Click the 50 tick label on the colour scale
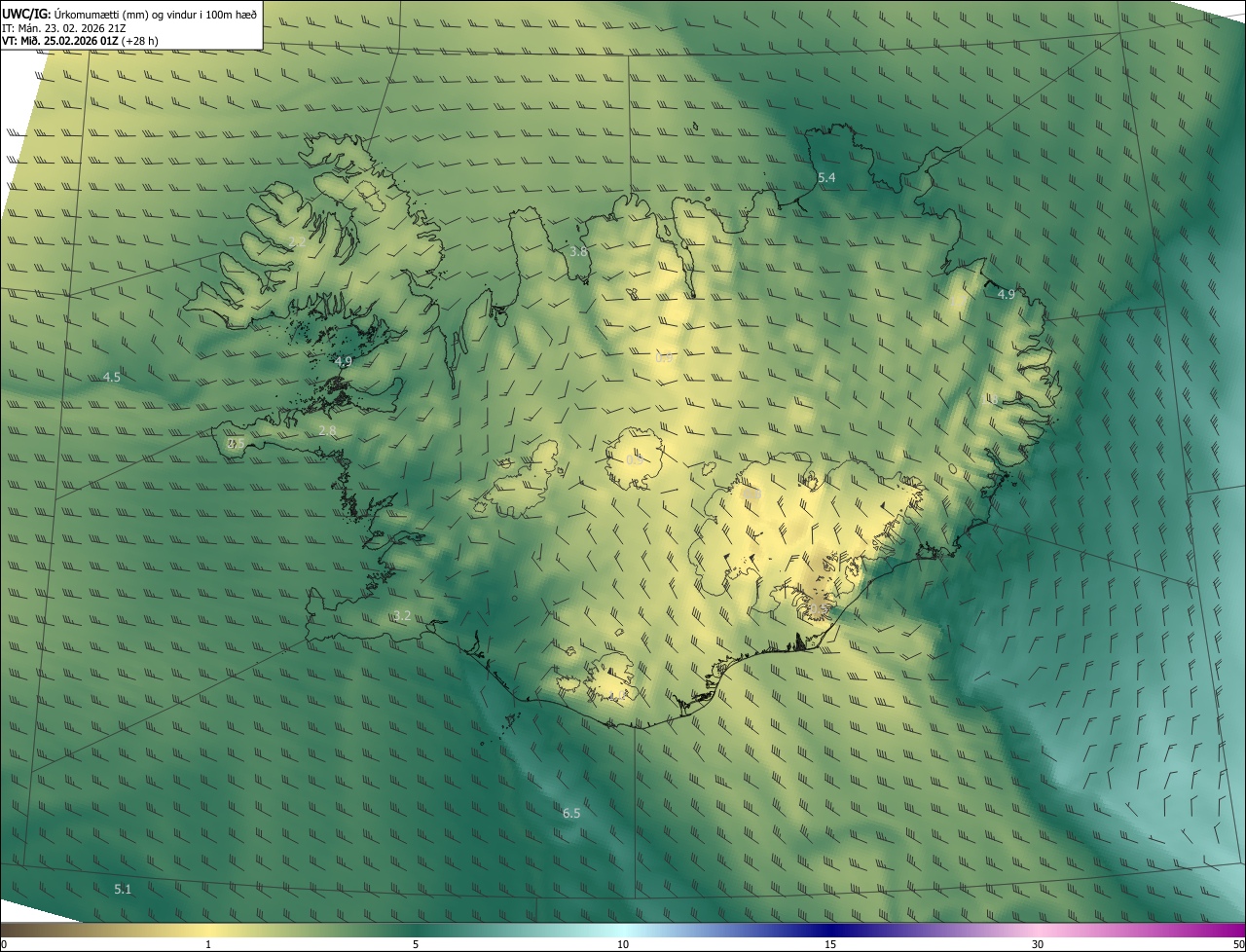This screenshot has width=1246, height=952. pyautogui.click(x=1238, y=944)
